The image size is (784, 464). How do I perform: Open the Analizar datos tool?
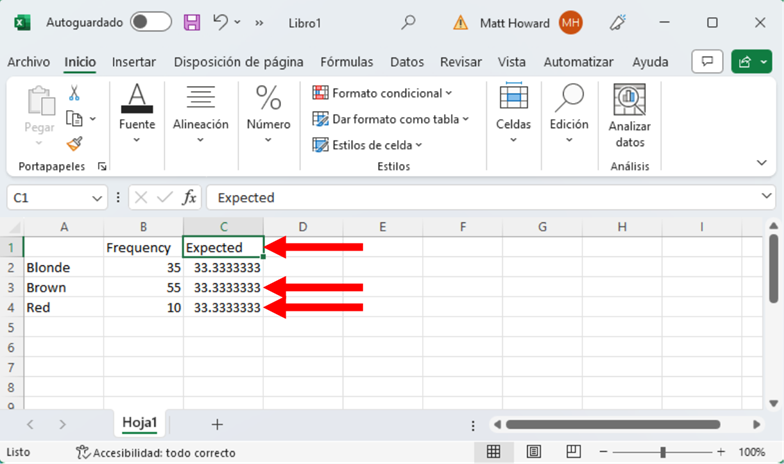(x=629, y=115)
